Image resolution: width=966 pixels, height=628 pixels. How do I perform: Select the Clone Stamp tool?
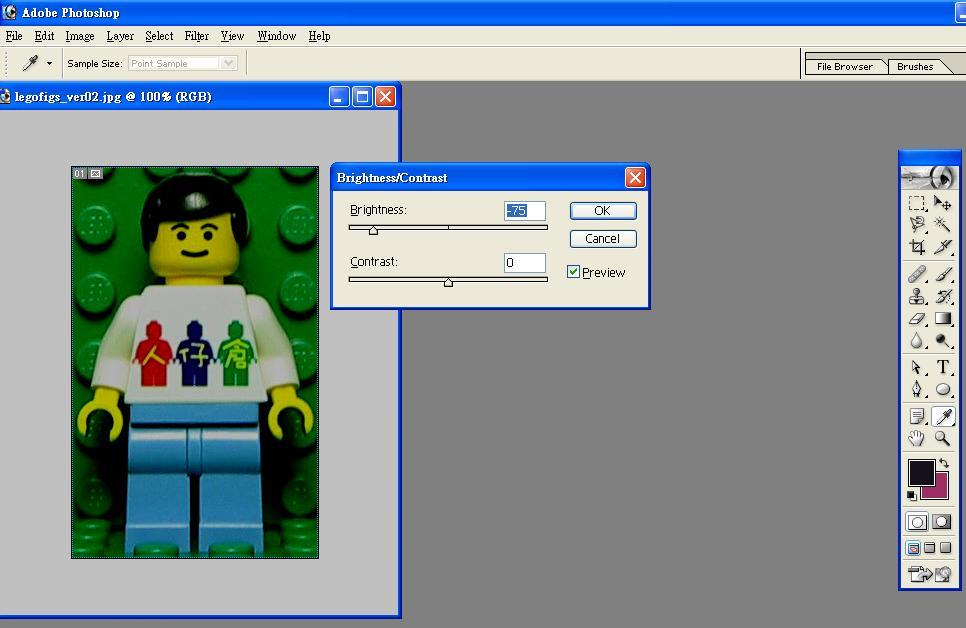pyautogui.click(x=917, y=296)
